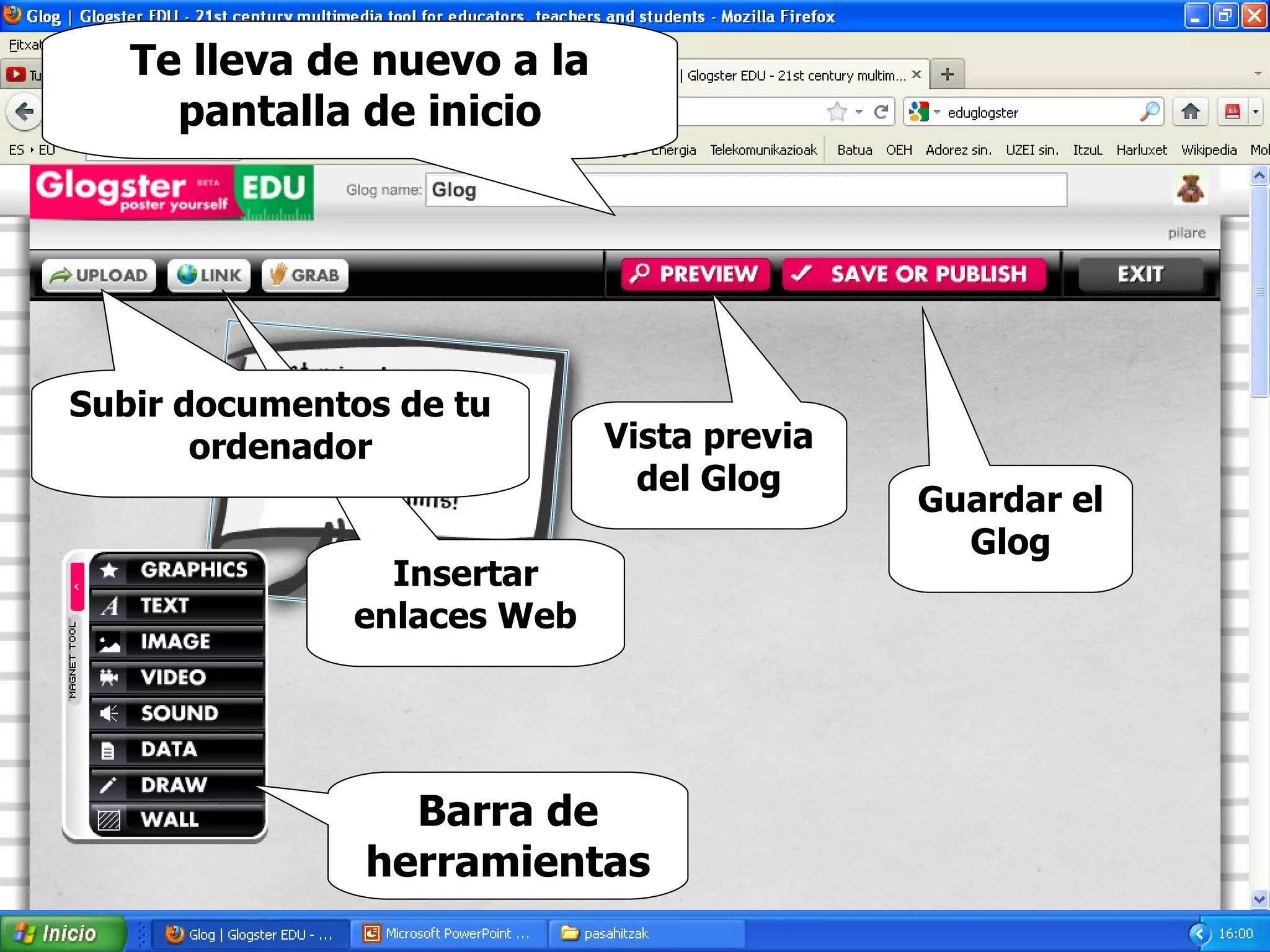1270x952 pixels.
Task: Open the Batua bookmark
Action: 855,150
